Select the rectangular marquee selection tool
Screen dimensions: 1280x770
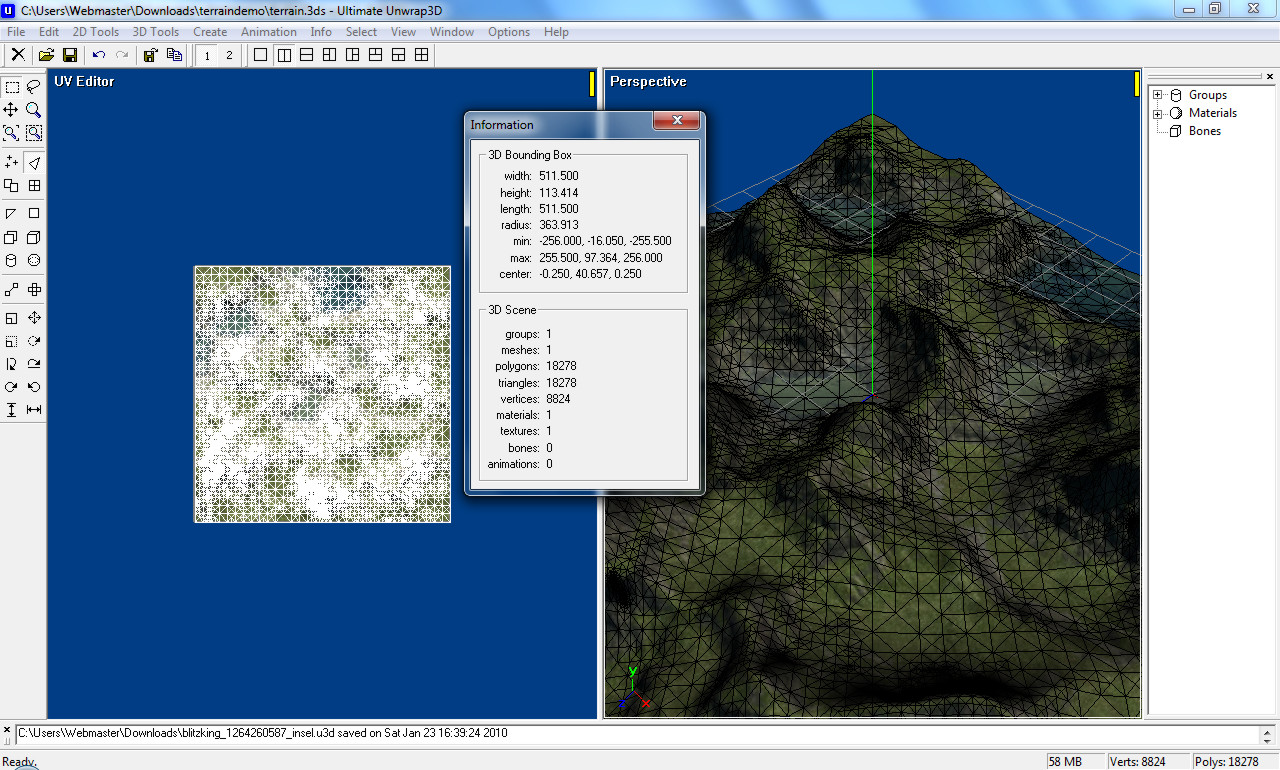pos(12,87)
